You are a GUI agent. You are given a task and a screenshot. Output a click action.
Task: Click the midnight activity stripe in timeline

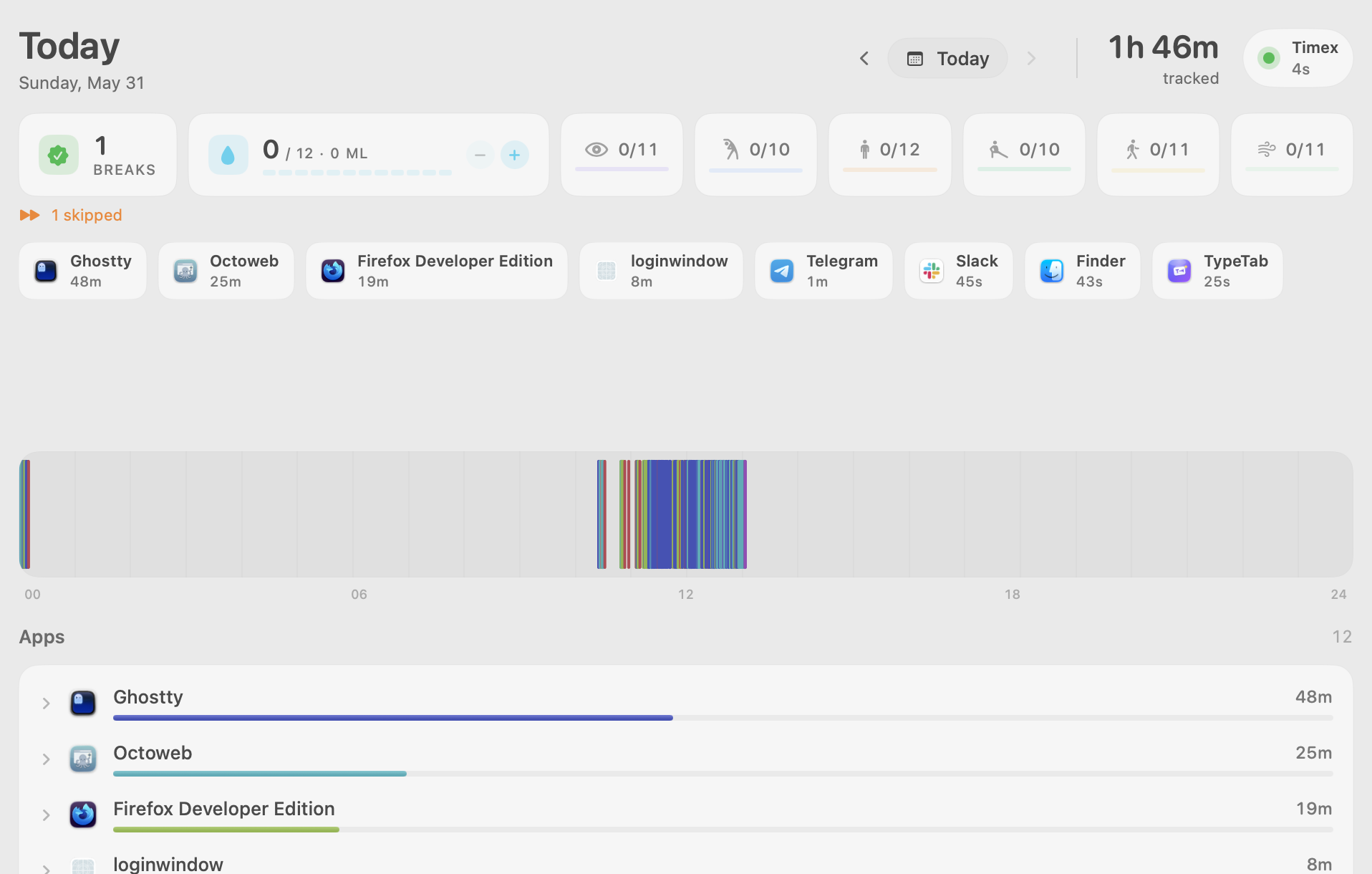(x=25, y=514)
